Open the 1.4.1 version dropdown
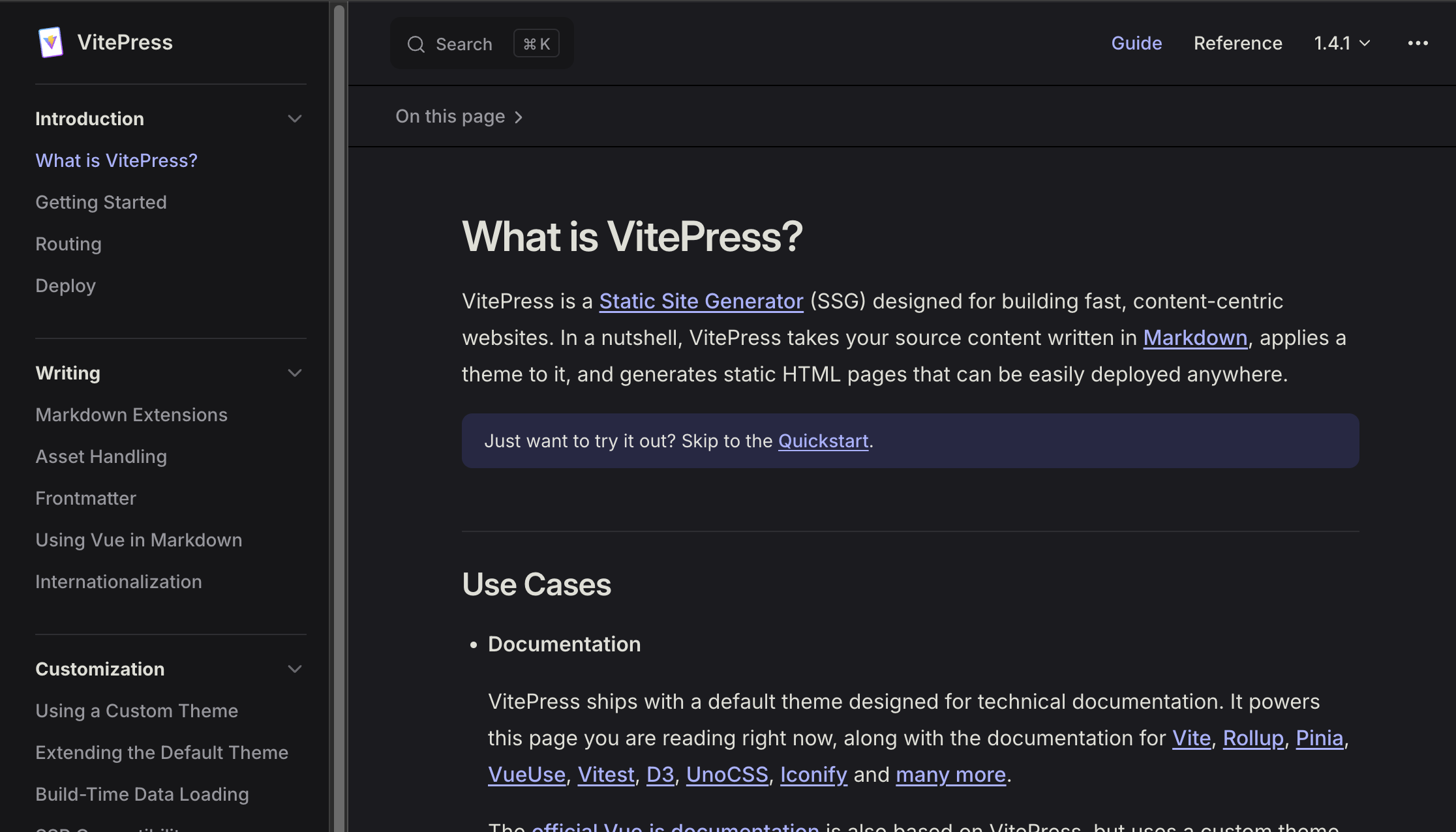This screenshot has width=1456, height=832. pyautogui.click(x=1340, y=43)
